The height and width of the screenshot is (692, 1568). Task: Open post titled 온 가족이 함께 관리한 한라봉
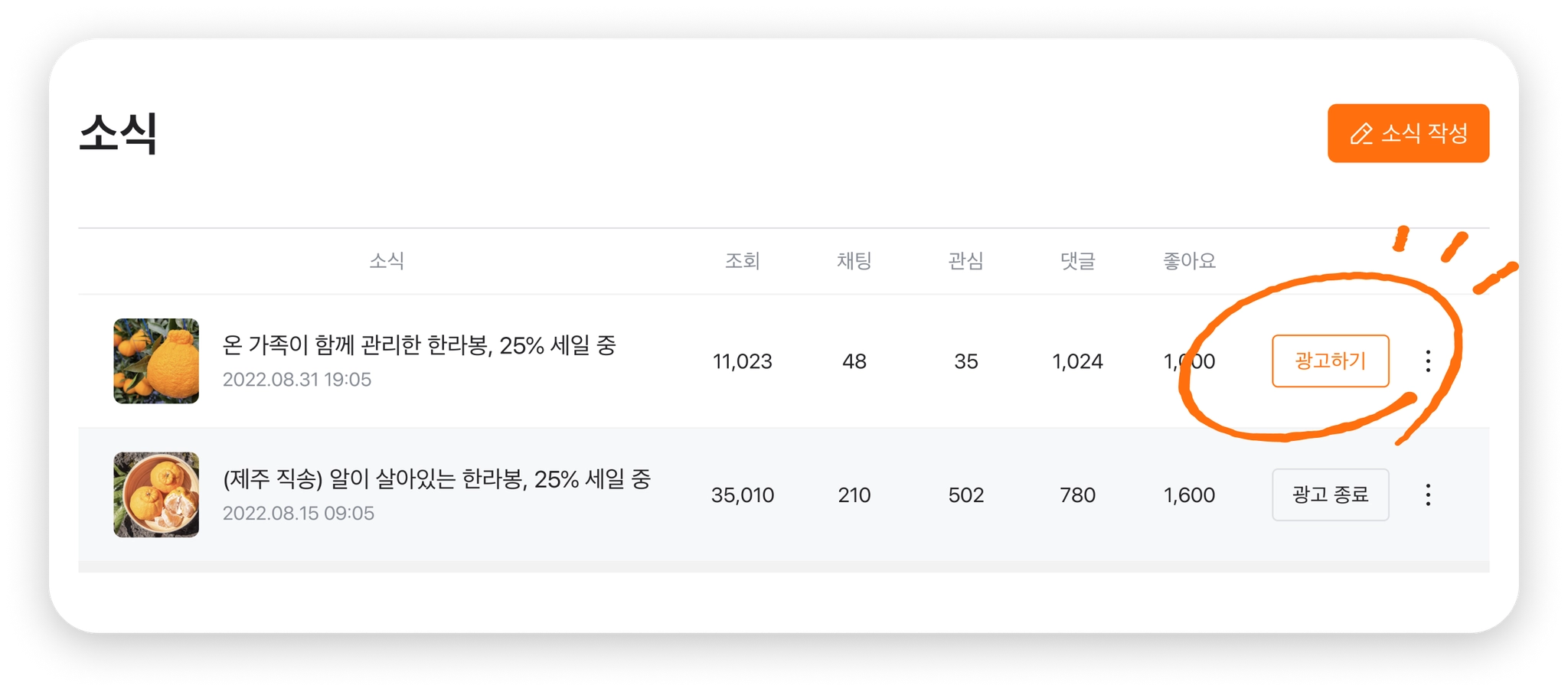coord(419,345)
